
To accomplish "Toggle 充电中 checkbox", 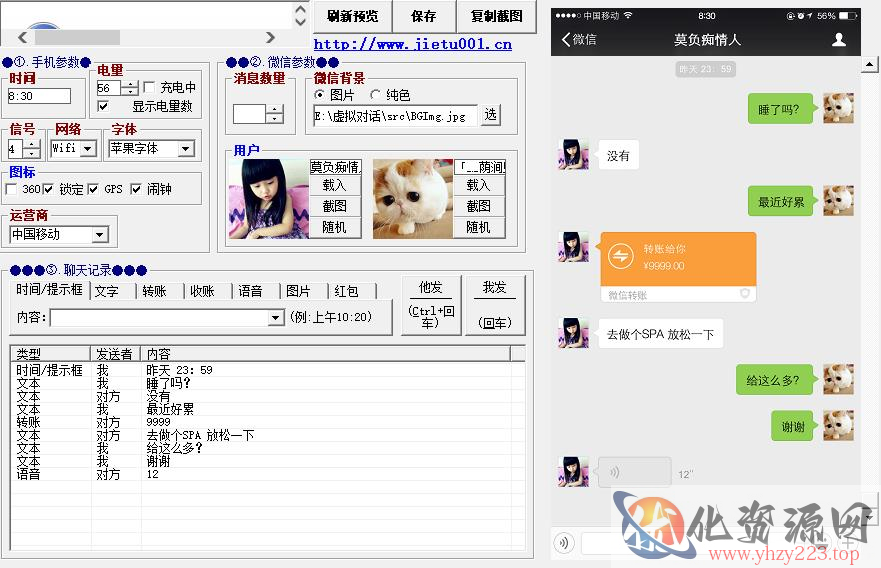I will click(149, 87).
